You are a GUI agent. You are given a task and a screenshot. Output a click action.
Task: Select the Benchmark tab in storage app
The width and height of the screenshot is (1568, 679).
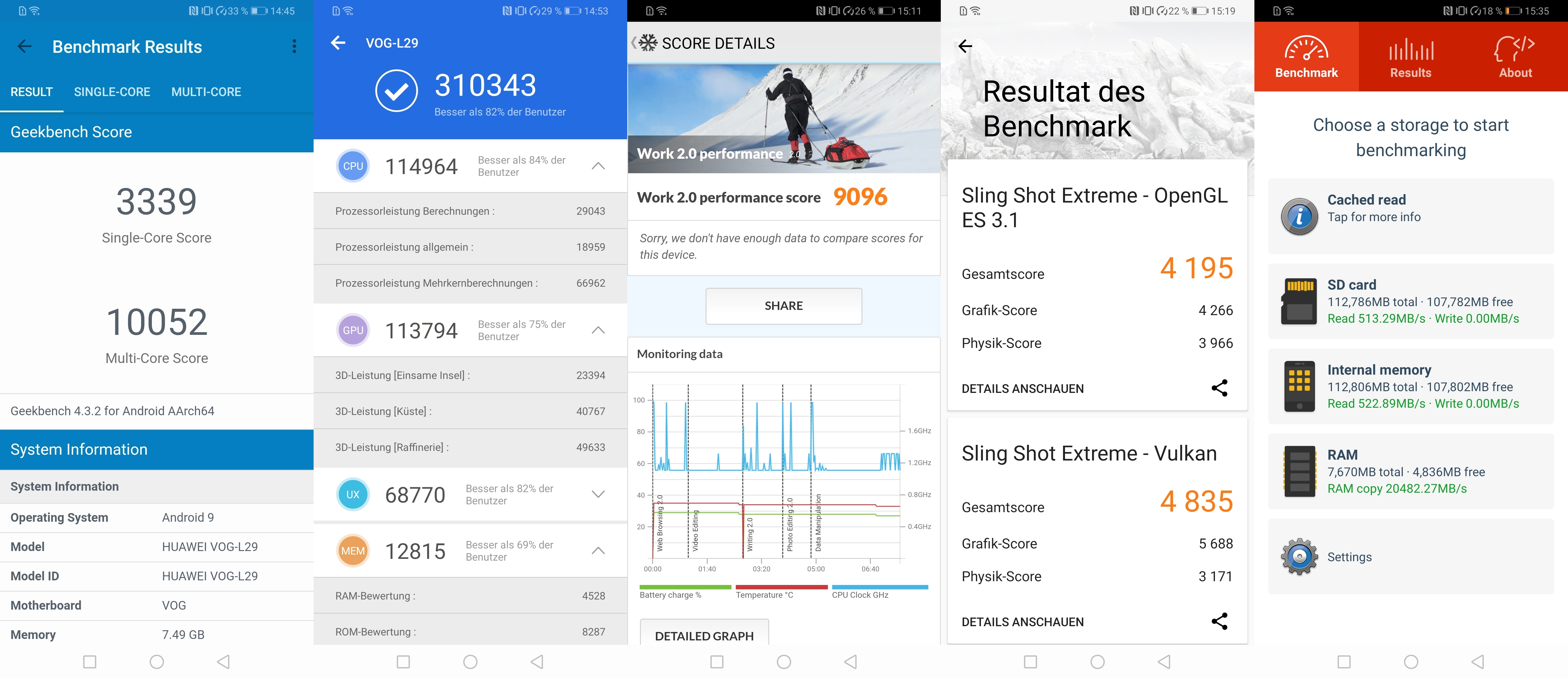1306,57
